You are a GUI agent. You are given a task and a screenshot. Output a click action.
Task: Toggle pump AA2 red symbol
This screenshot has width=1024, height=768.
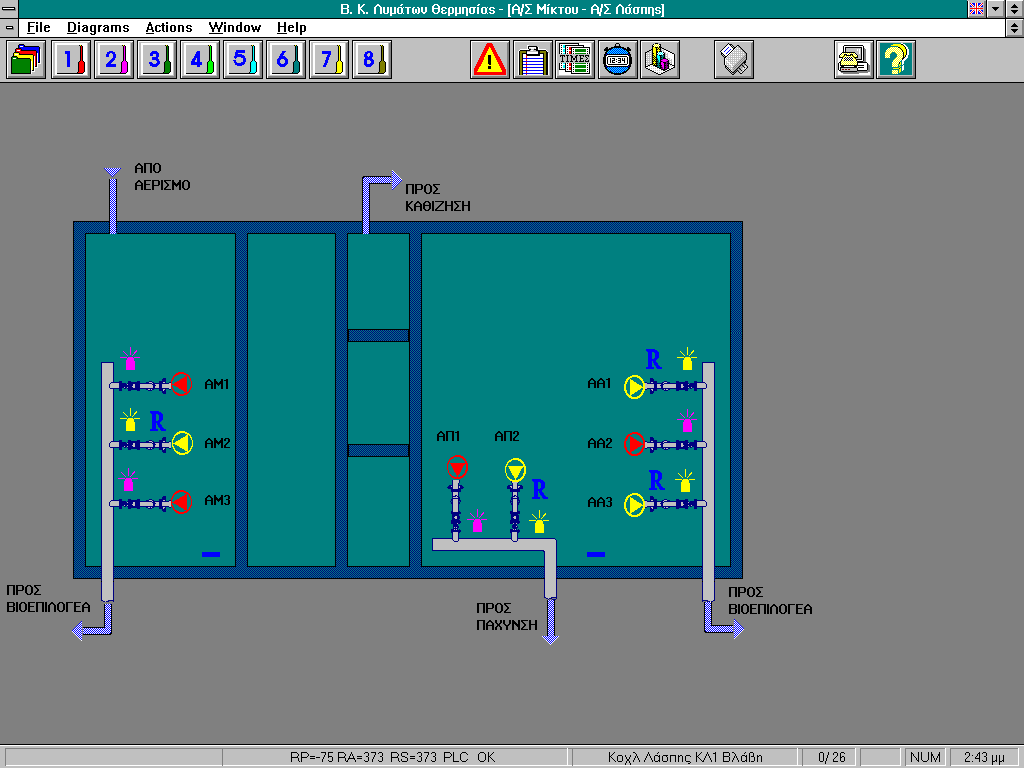coord(634,443)
